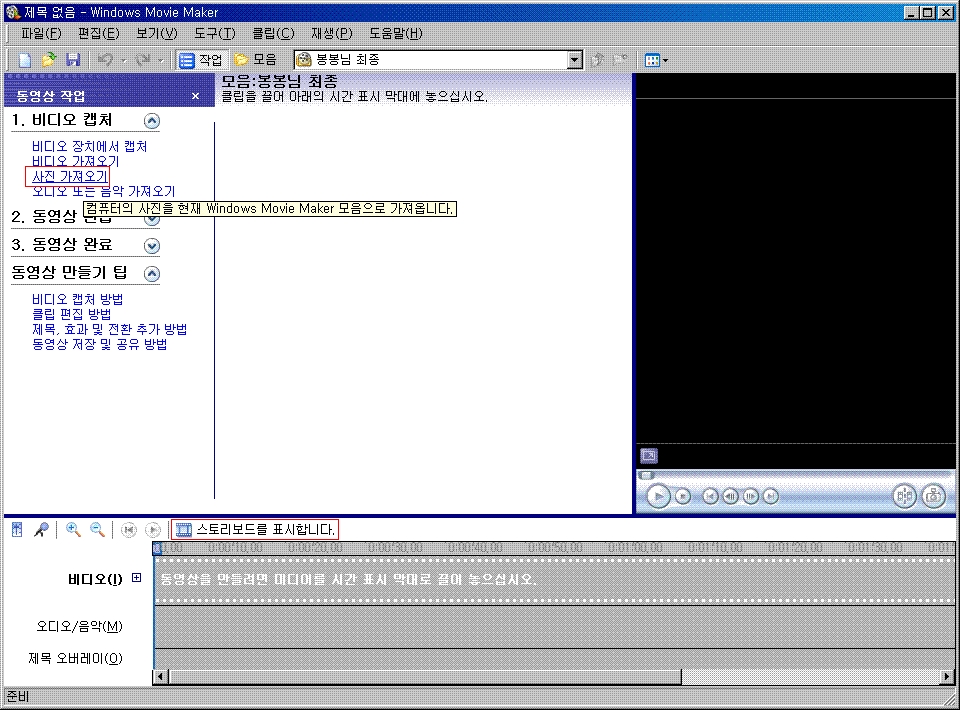Redo the last undone action

tap(143, 60)
